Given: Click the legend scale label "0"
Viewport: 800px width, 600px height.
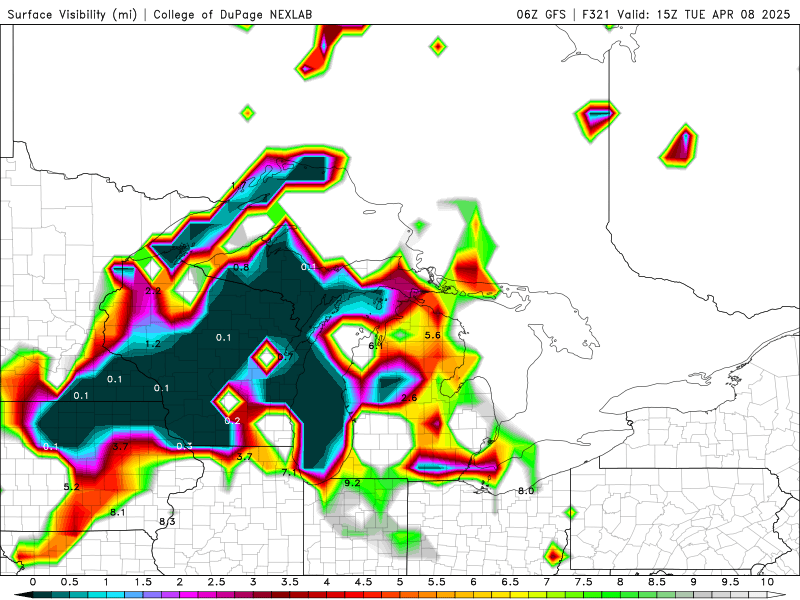Looking at the screenshot, I should point(33,582).
